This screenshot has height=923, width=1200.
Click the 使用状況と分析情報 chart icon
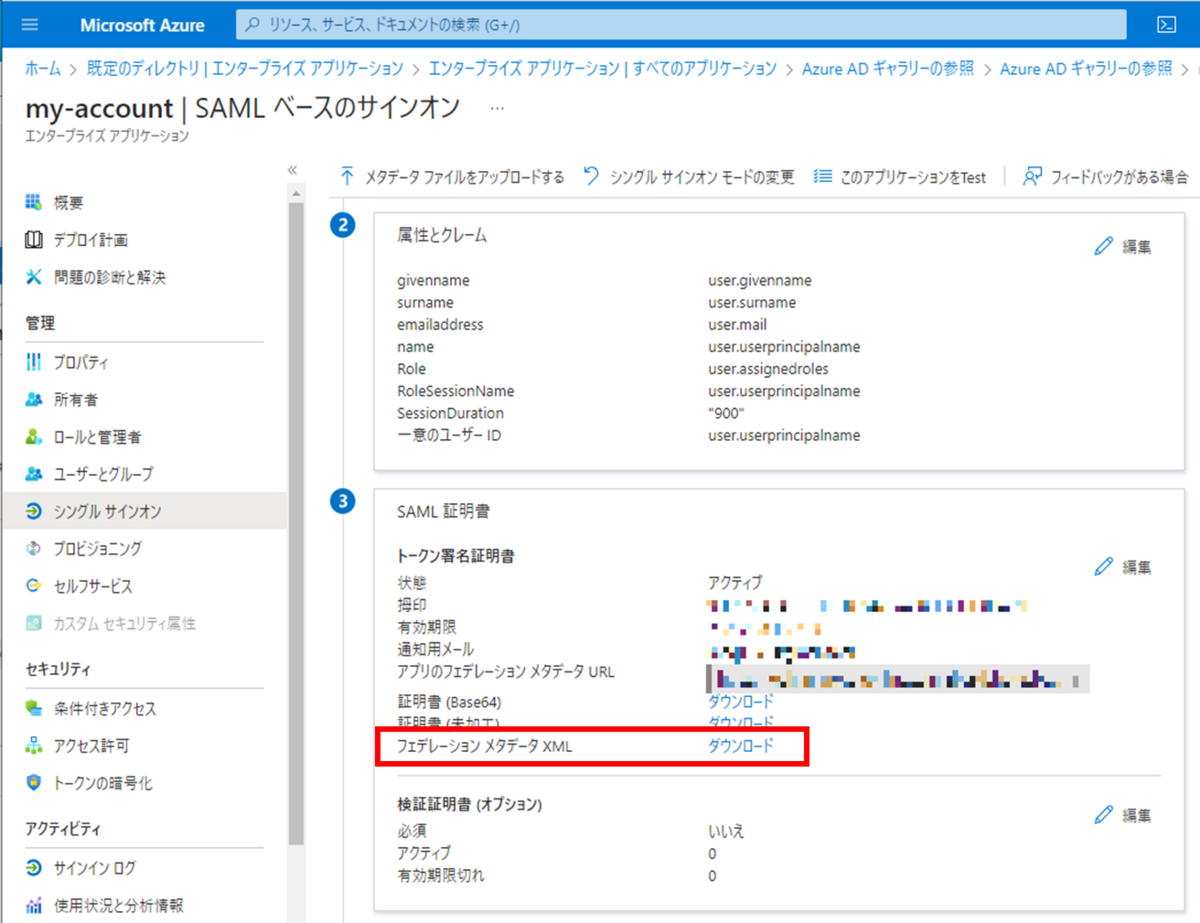click(x=34, y=905)
